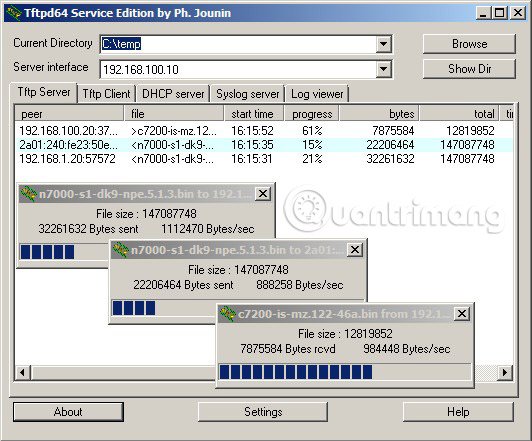Switch to the Log viewer tab
The width and height of the screenshot is (532, 441).
coord(317,94)
